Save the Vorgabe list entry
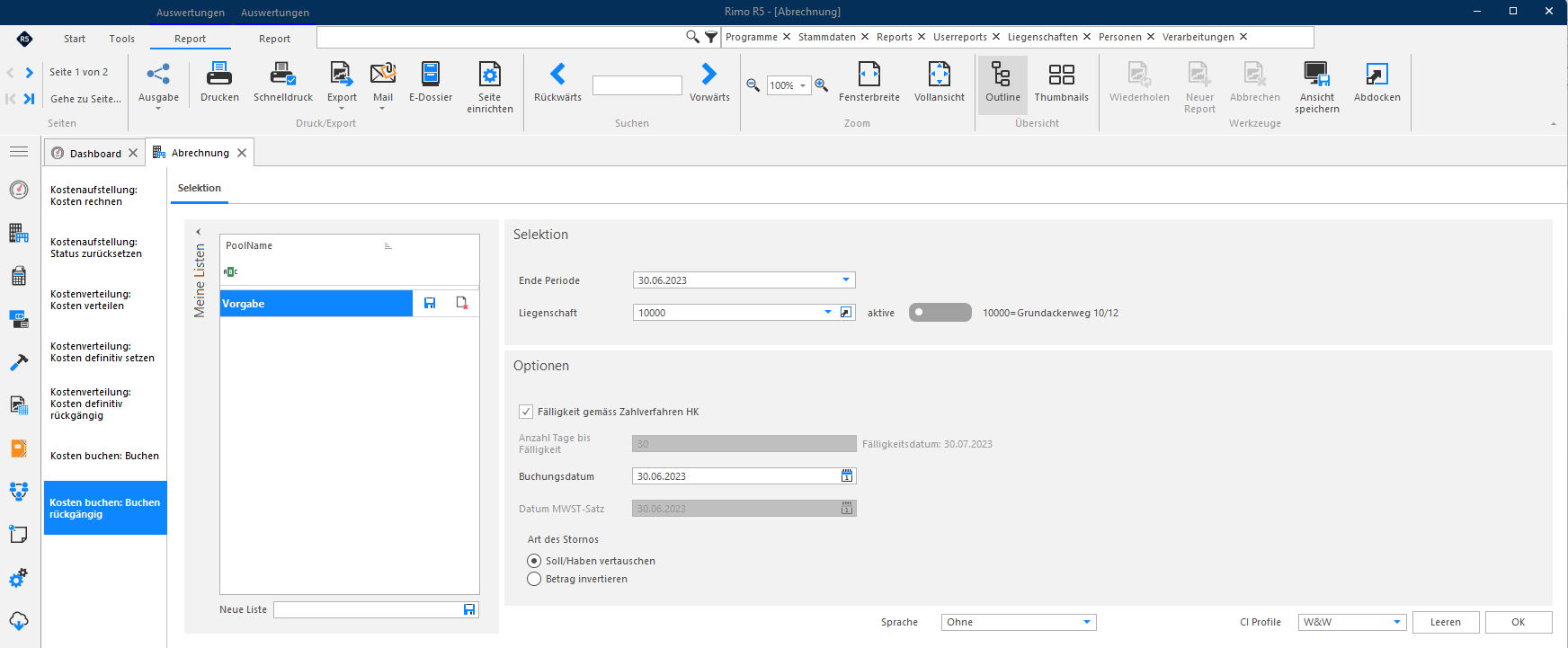This screenshot has height=648, width=1568. tap(430, 303)
